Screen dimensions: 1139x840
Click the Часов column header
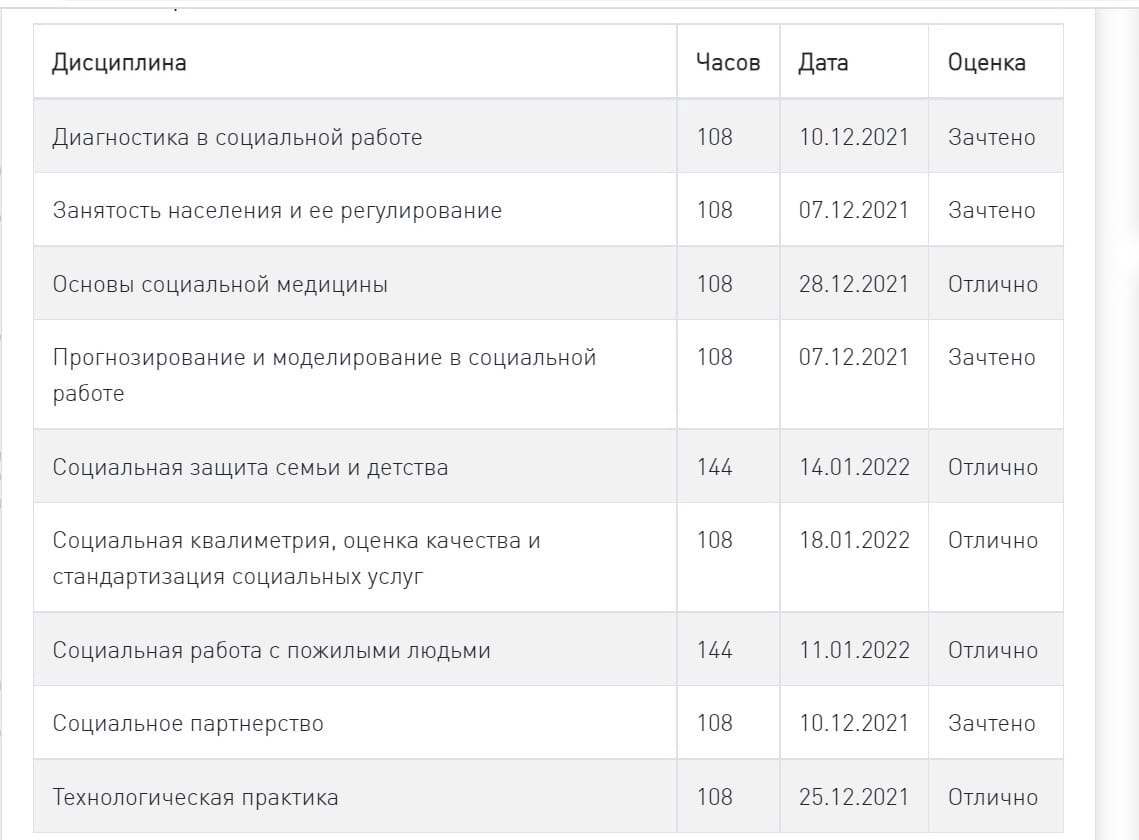coord(727,62)
